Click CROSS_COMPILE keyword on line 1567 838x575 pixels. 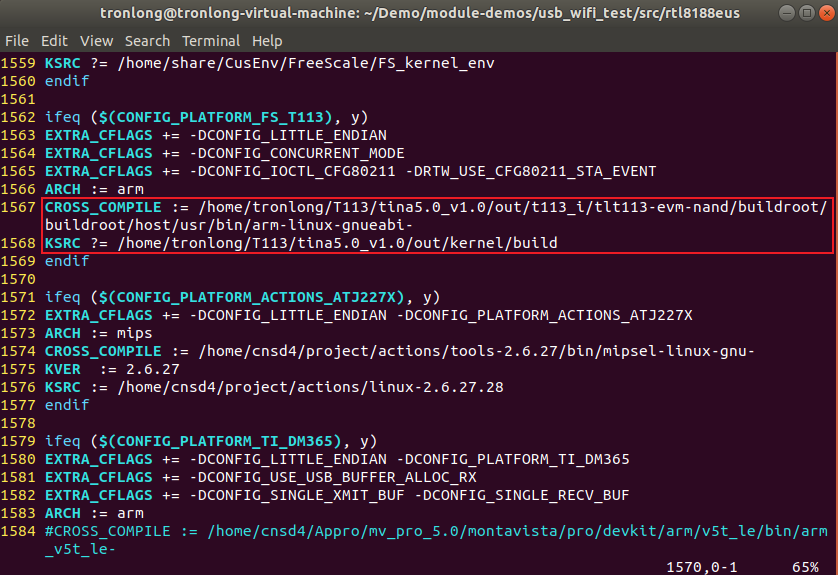[103, 207]
